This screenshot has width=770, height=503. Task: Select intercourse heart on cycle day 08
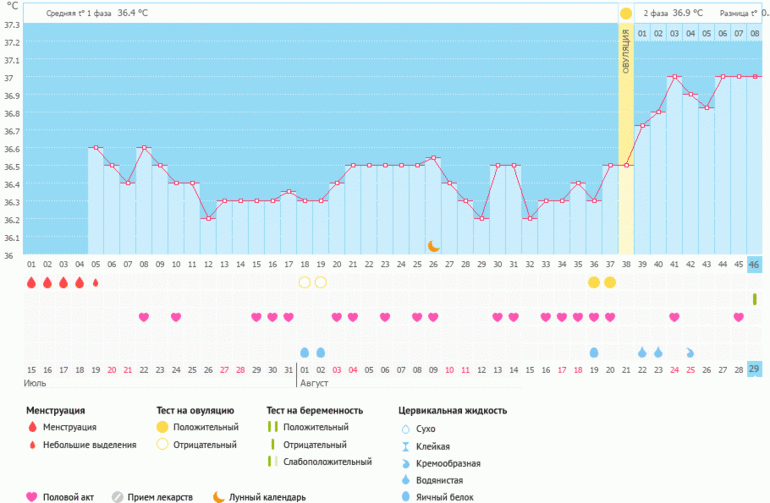(x=144, y=317)
